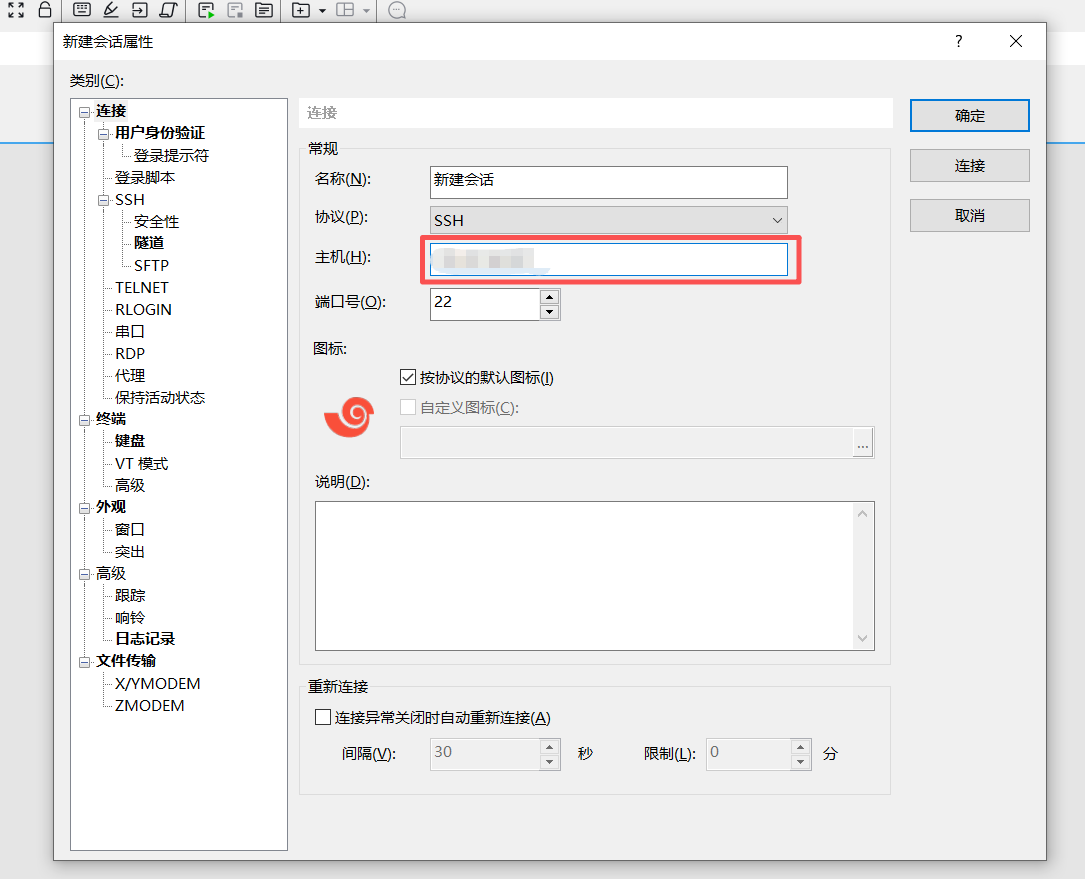Open the on-screen keyboard icon
This screenshot has height=879, width=1085.
point(81,11)
